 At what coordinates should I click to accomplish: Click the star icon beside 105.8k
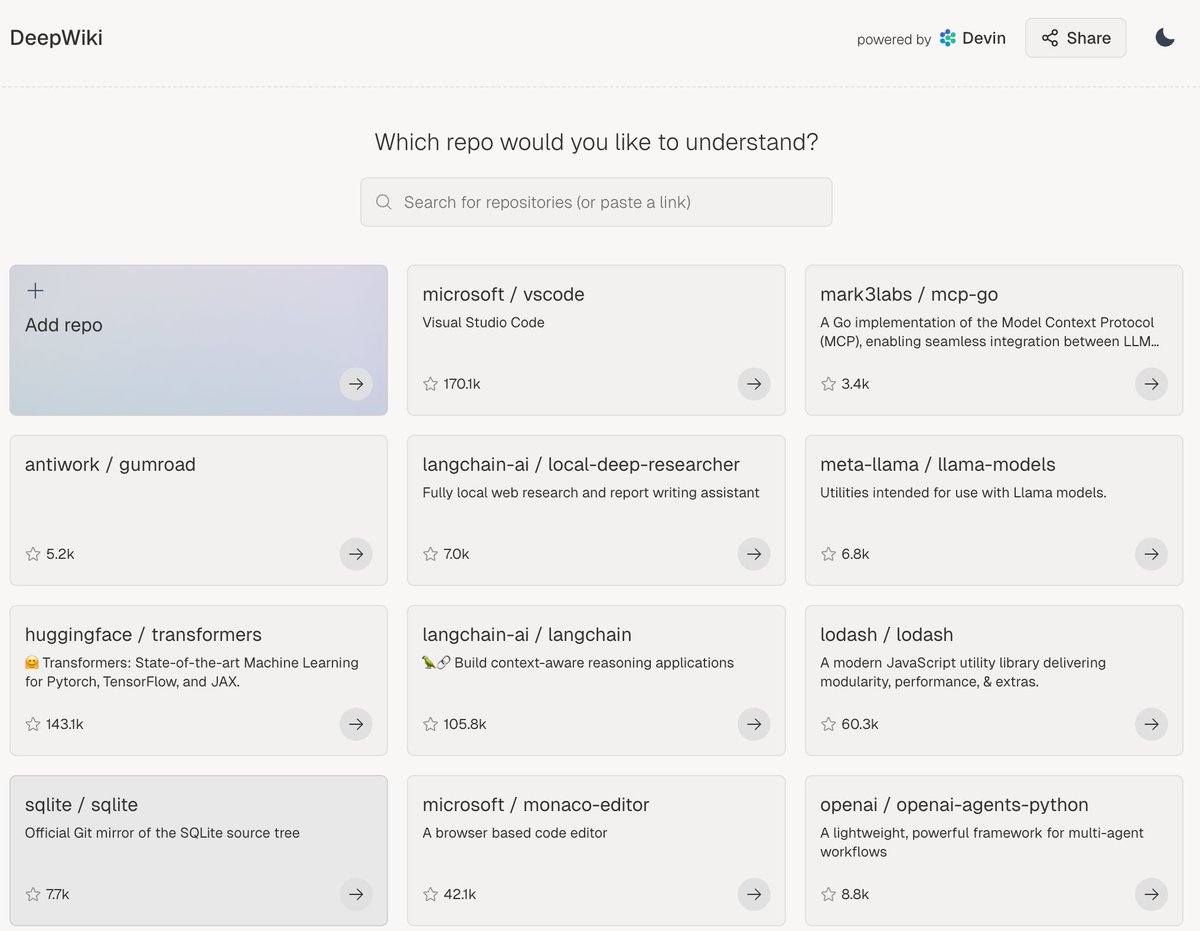pos(431,724)
